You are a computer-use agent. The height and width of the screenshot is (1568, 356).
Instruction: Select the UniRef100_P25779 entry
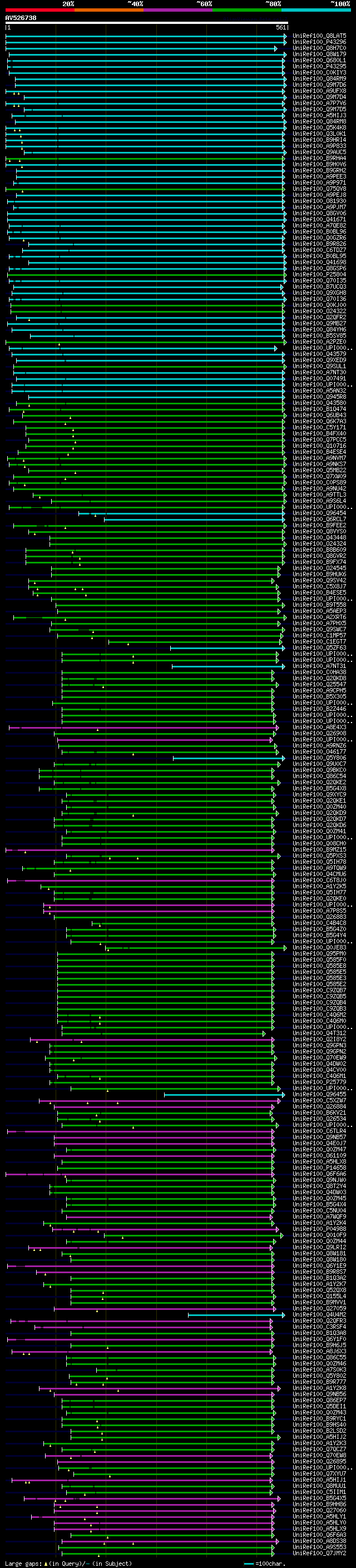[x=319, y=1082]
